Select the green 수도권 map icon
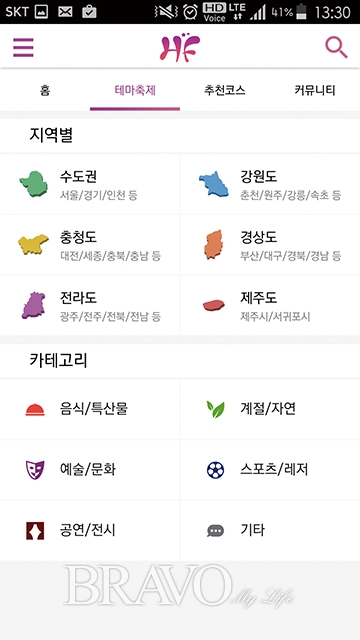 34,184
